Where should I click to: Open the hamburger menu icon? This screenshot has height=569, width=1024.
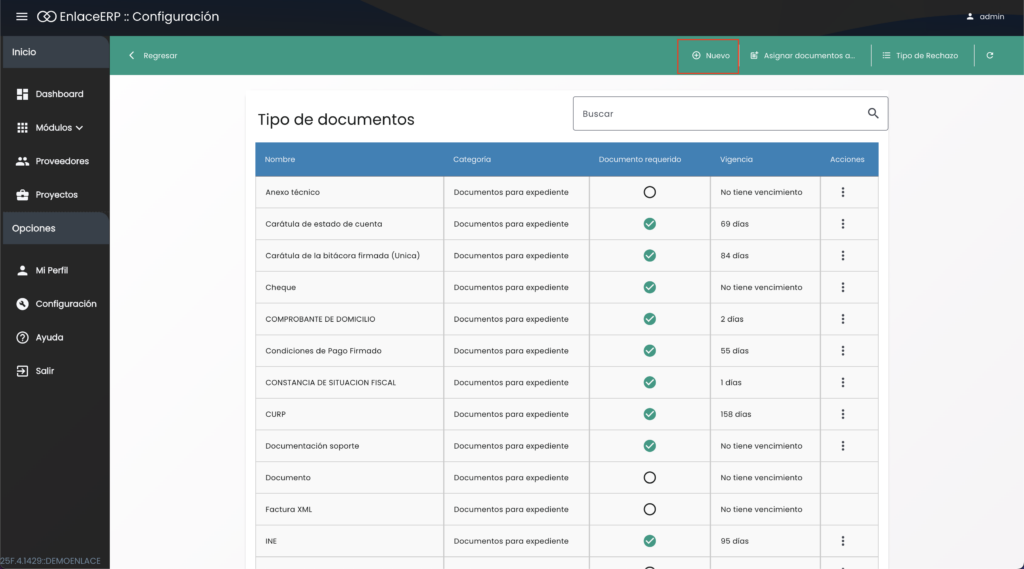pos(21,17)
